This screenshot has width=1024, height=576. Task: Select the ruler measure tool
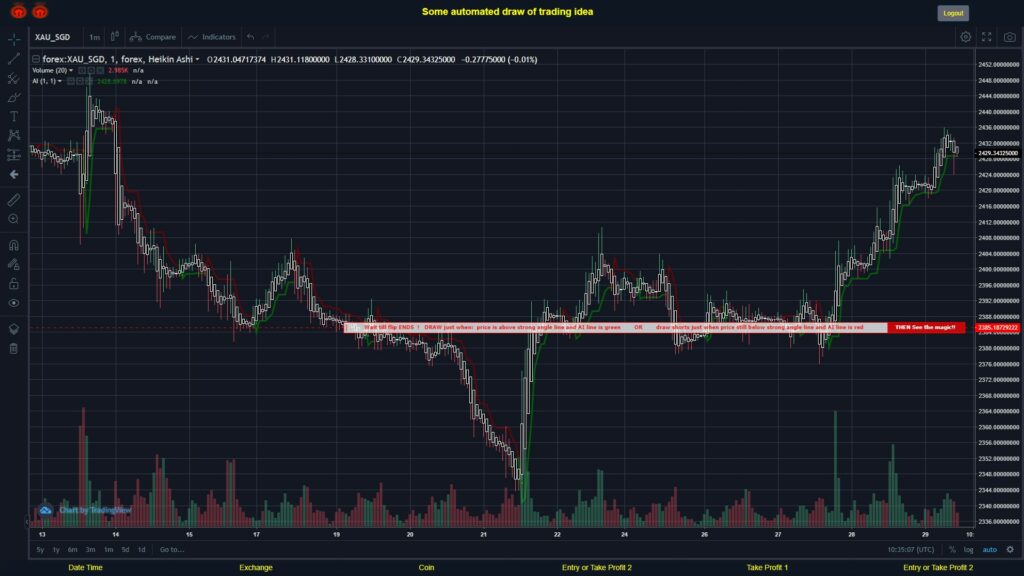(14, 200)
